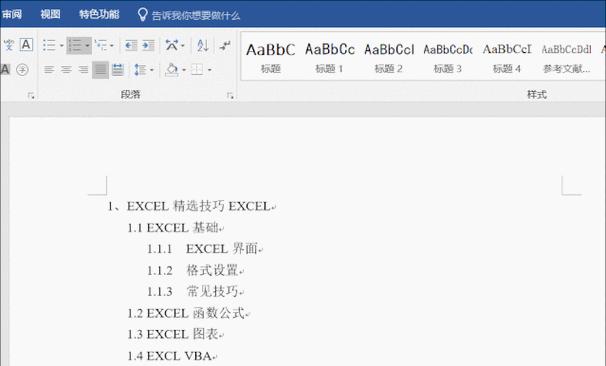The width and height of the screenshot is (606, 366).
Task: Toggle character shading with gray A icon
Action: 5,70
